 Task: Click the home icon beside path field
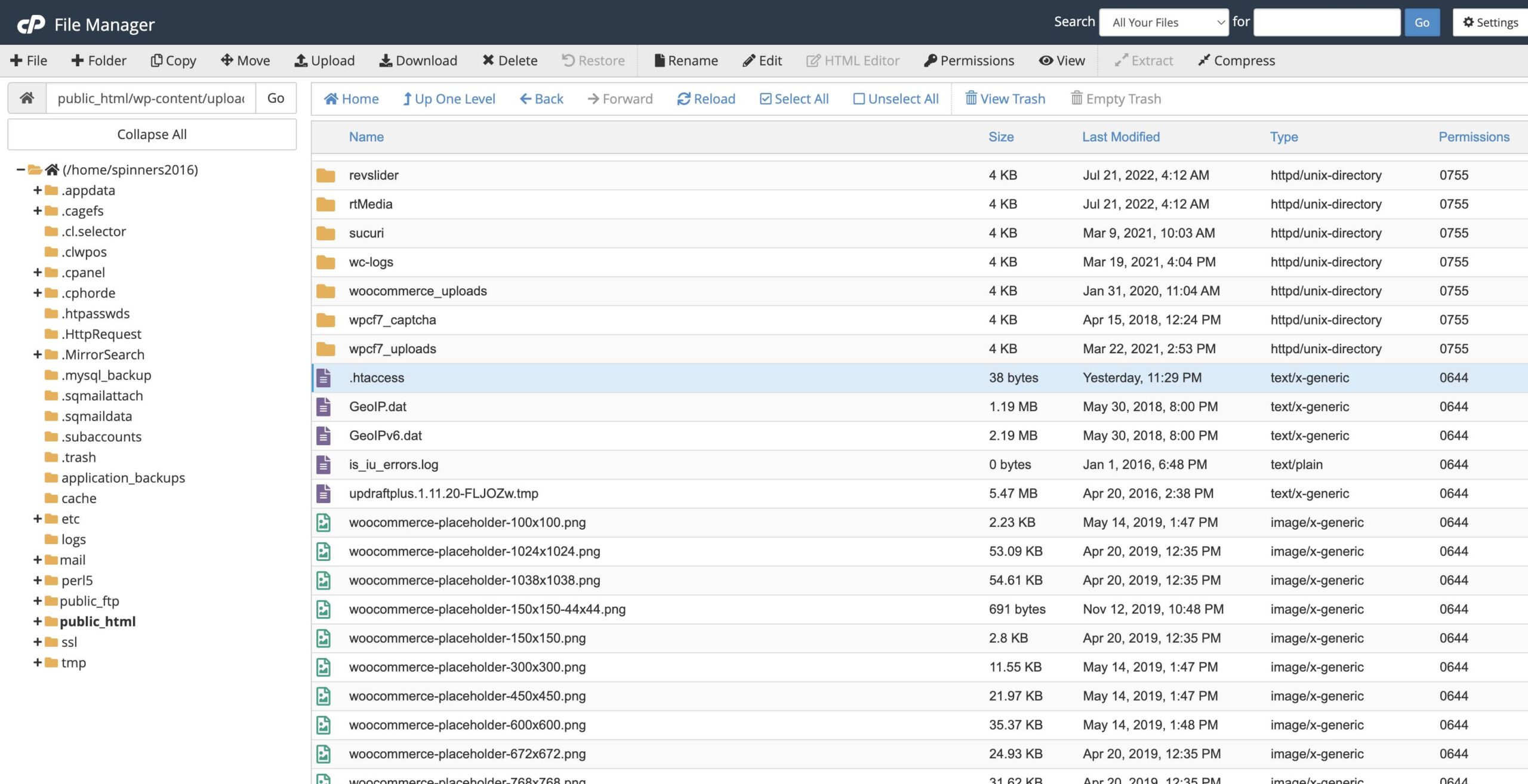tap(27, 98)
